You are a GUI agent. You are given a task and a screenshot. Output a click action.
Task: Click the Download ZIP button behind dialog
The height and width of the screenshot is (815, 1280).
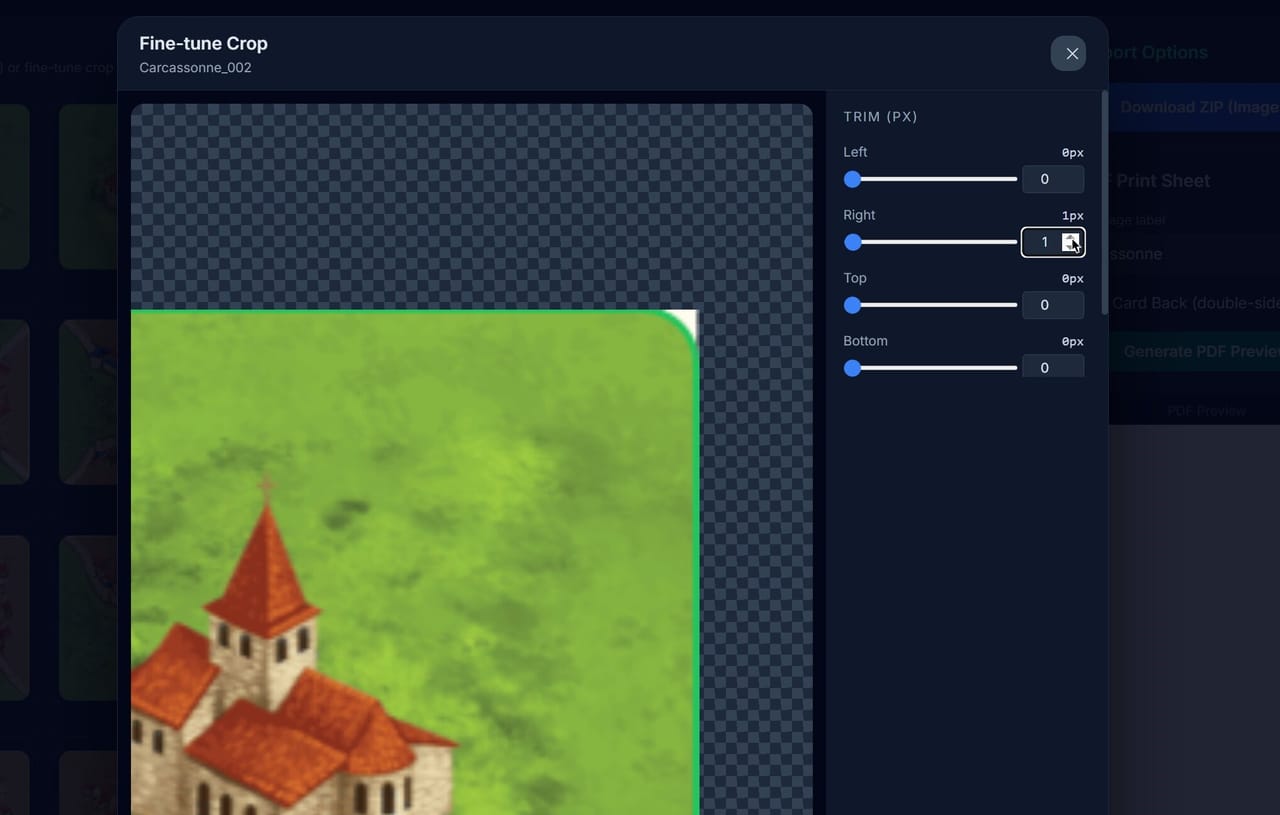pyautogui.click(x=1194, y=107)
